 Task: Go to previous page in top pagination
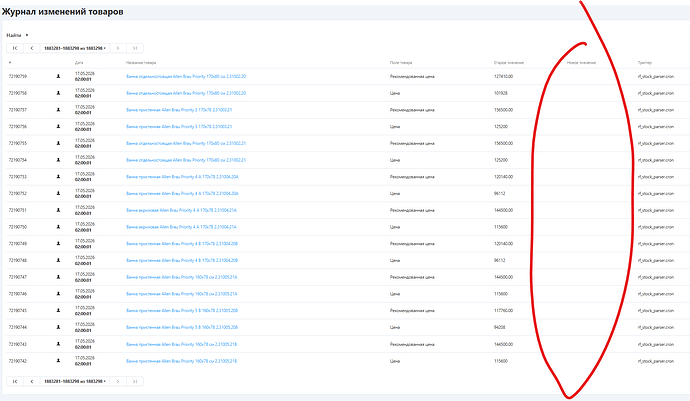coord(32,48)
